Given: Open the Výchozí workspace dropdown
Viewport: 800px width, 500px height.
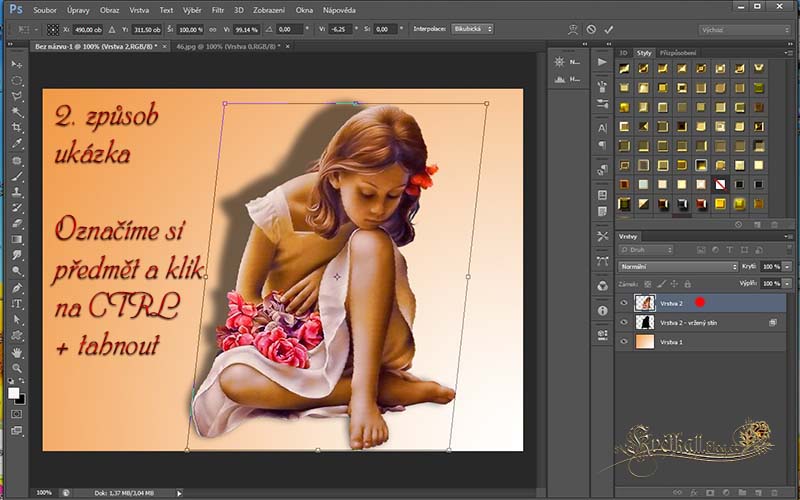Looking at the screenshot, I should (744, 30).
